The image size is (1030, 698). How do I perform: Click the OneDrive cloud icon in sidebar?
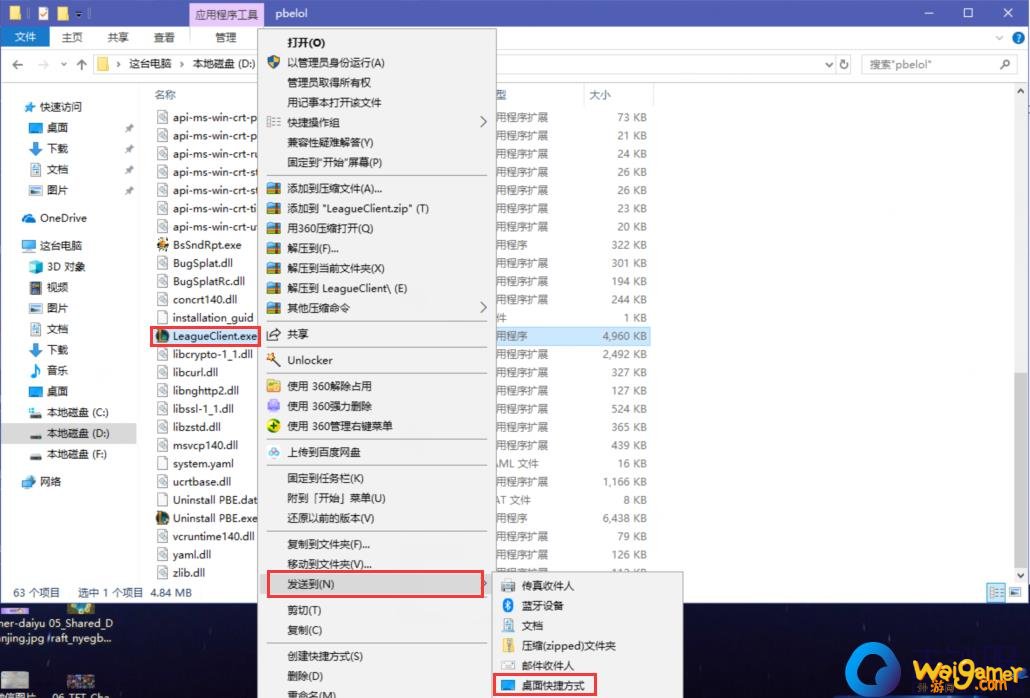tap(29, 219)
